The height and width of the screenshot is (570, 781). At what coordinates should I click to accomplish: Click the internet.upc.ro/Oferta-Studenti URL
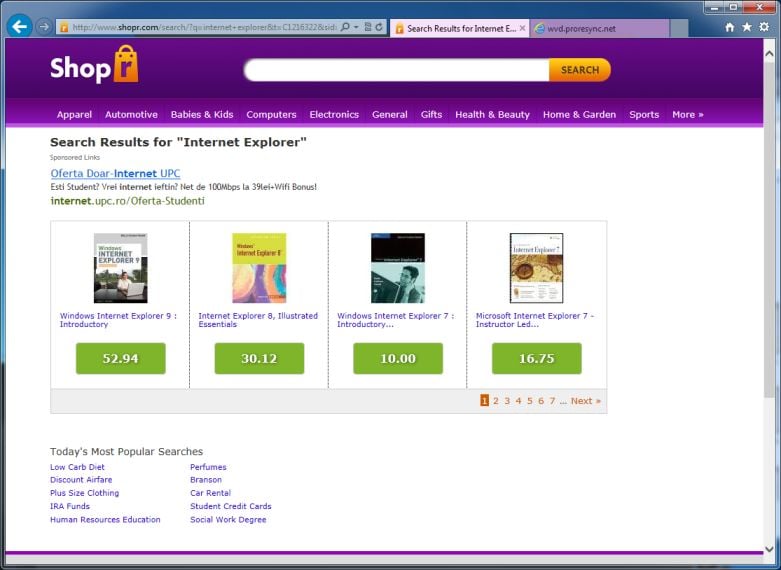(x=128, y=201)
